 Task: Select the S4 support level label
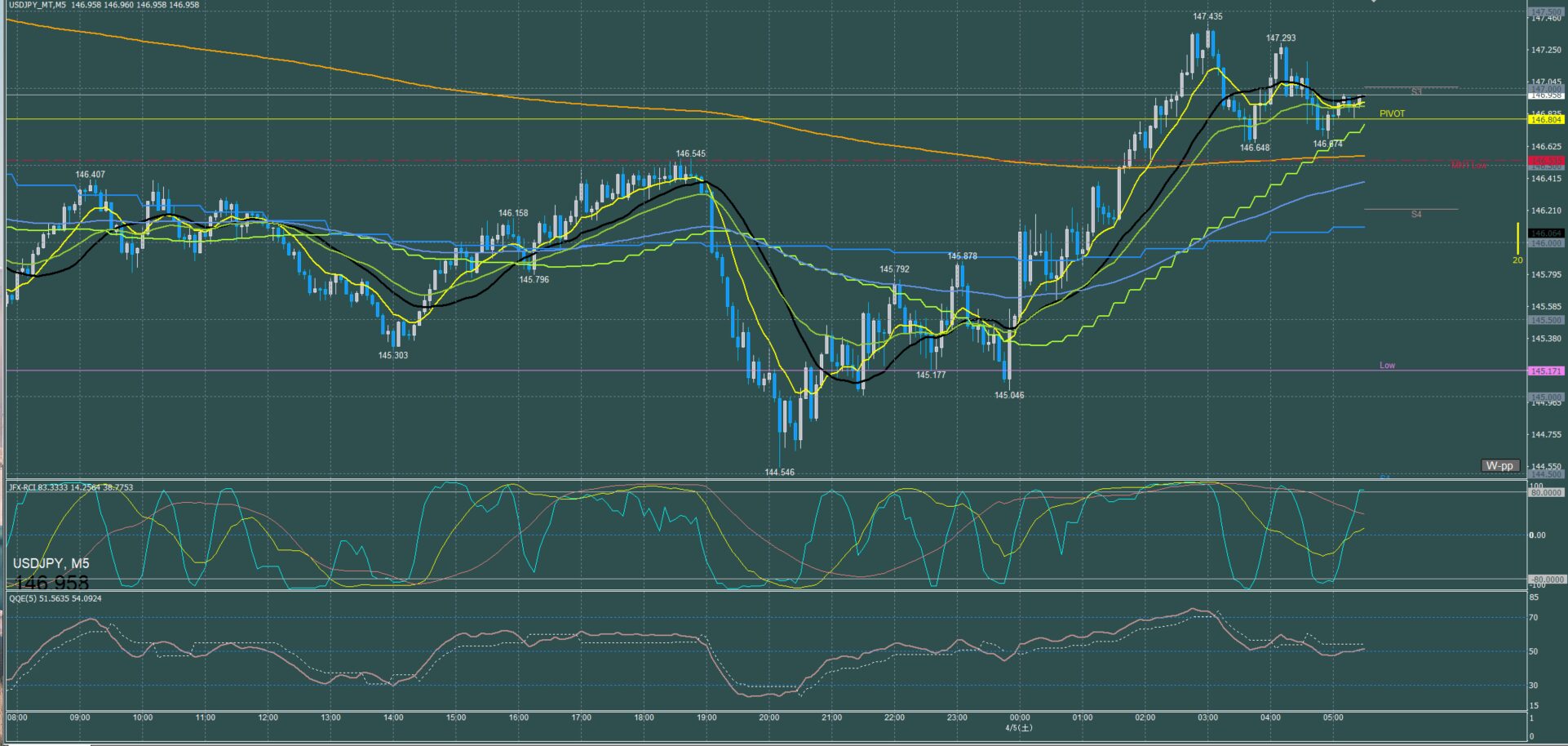coord(1416,214)
